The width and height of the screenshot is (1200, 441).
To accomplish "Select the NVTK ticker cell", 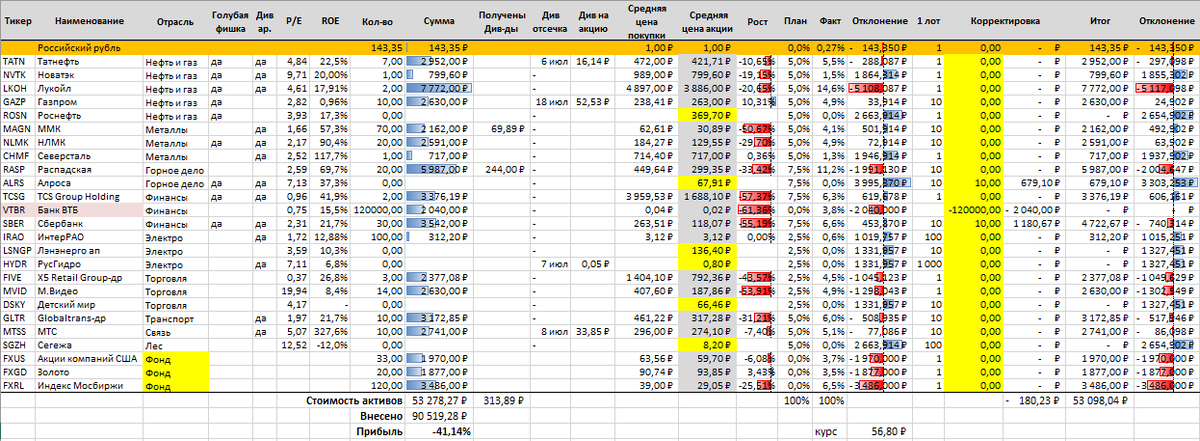I will (x=17, y=74).
